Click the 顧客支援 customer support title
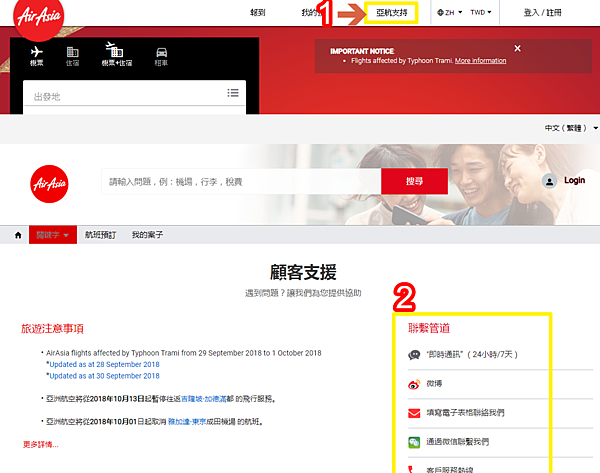Viewport: 600px width, 473px height. point(303,272)
